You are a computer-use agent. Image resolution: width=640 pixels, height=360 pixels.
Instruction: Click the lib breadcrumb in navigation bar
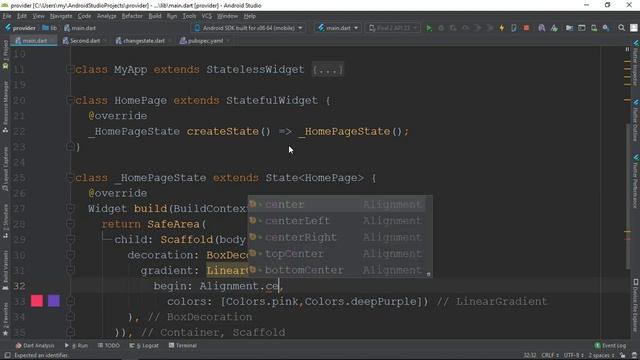click(50, 28)
